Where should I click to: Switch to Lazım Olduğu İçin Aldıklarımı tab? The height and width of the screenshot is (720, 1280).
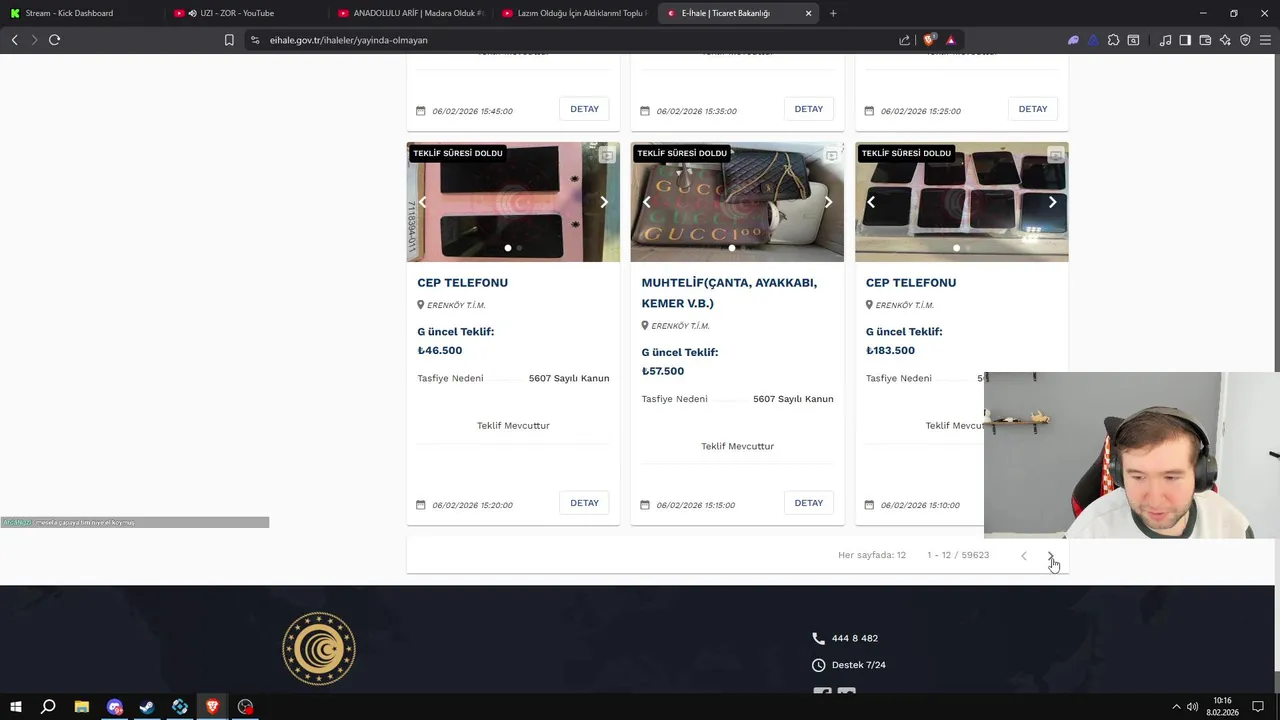(x=574, y=13)
